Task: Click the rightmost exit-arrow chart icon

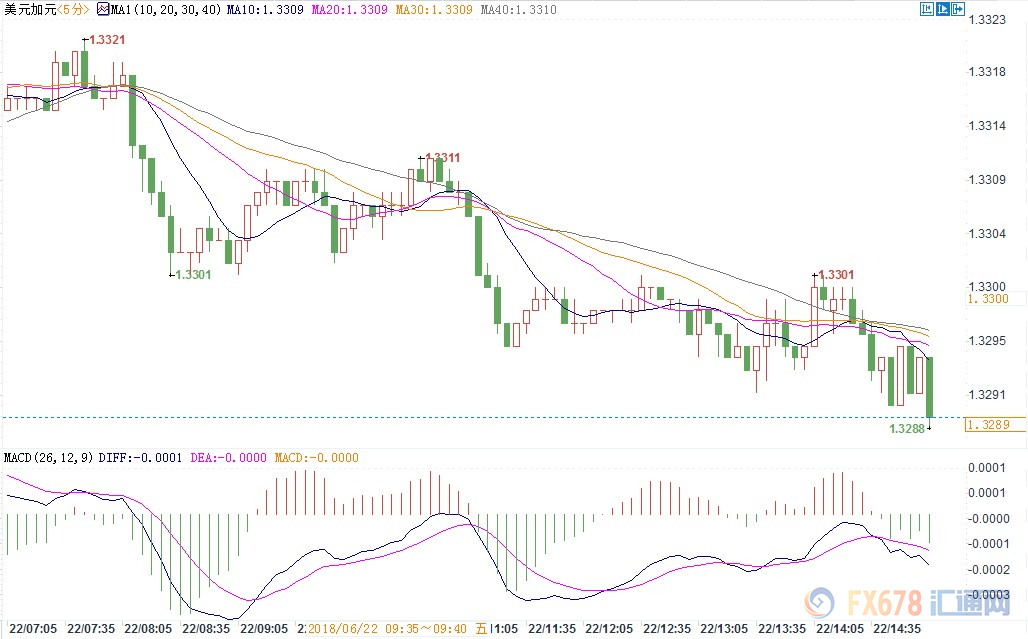Action: tap(959, 9)
